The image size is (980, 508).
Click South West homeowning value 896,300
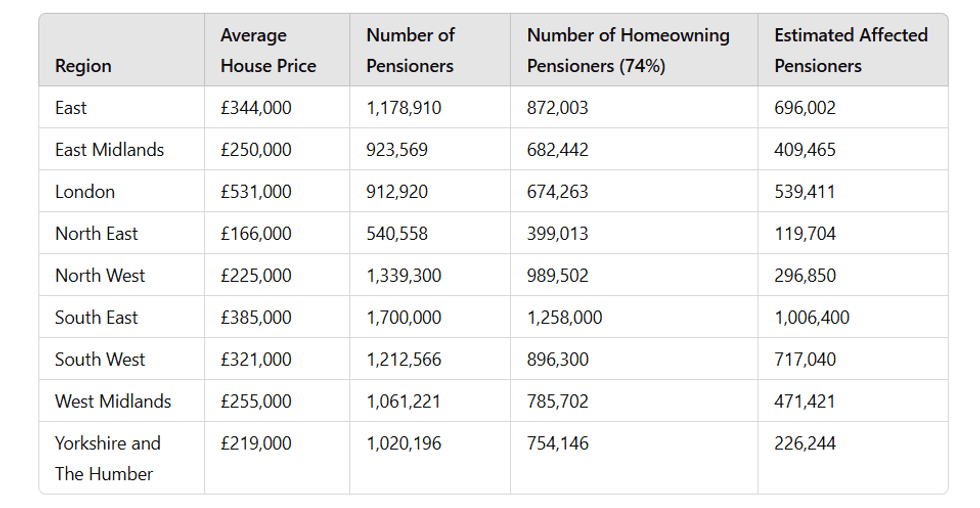(x=558, y=360)
